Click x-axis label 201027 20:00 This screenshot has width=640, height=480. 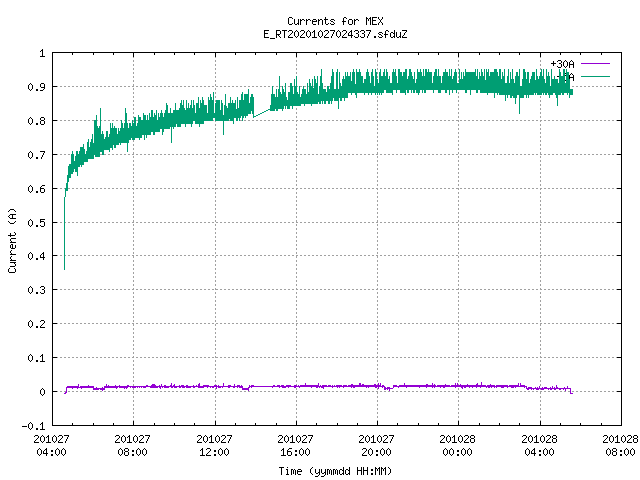click(x=376, y=445)
